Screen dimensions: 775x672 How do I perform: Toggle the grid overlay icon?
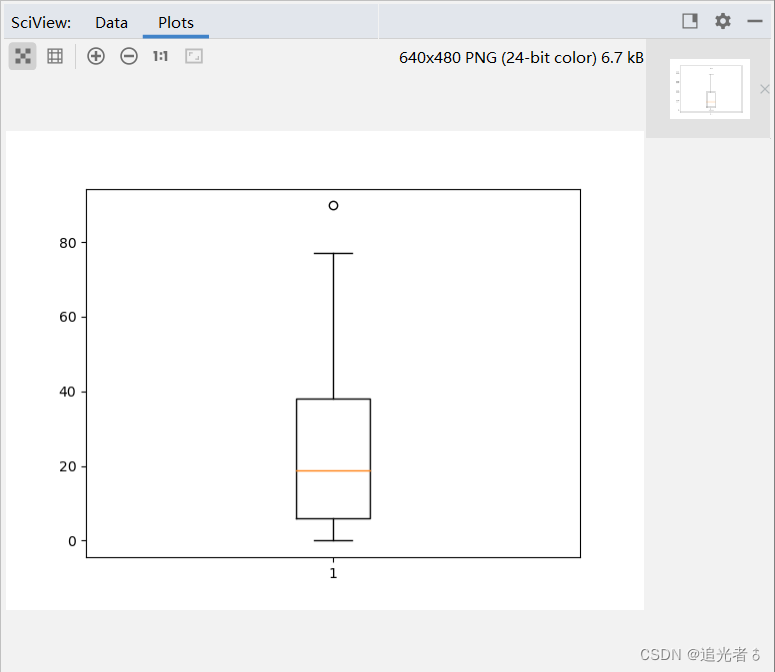click(55, 56)
